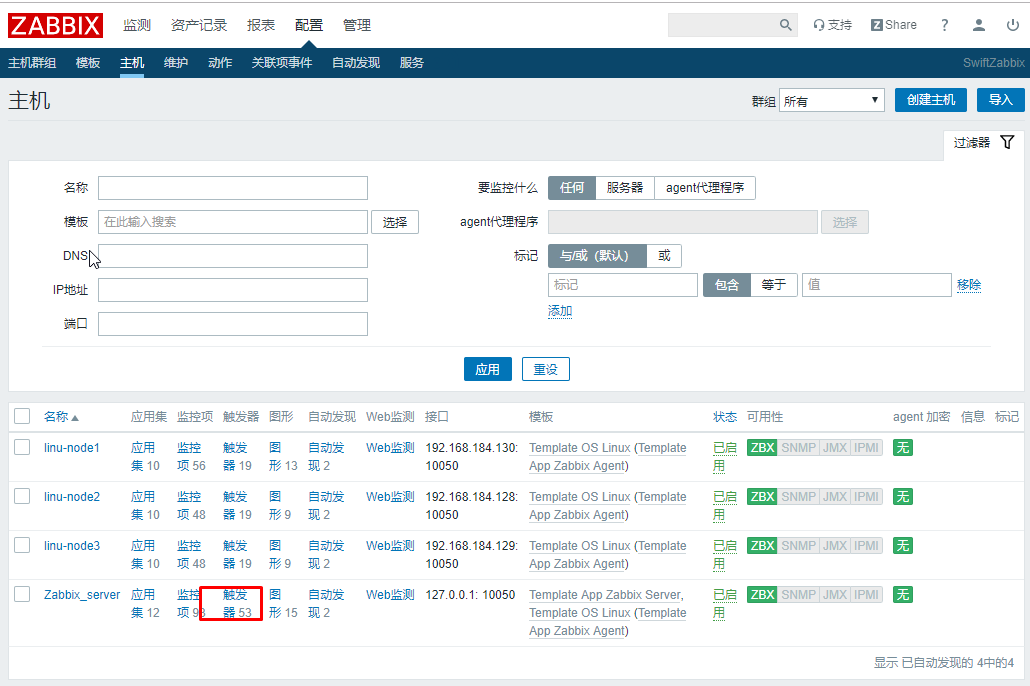
Task: Focus the 端口 filter field
Action: pyautogui.click(x=233, y=324)
